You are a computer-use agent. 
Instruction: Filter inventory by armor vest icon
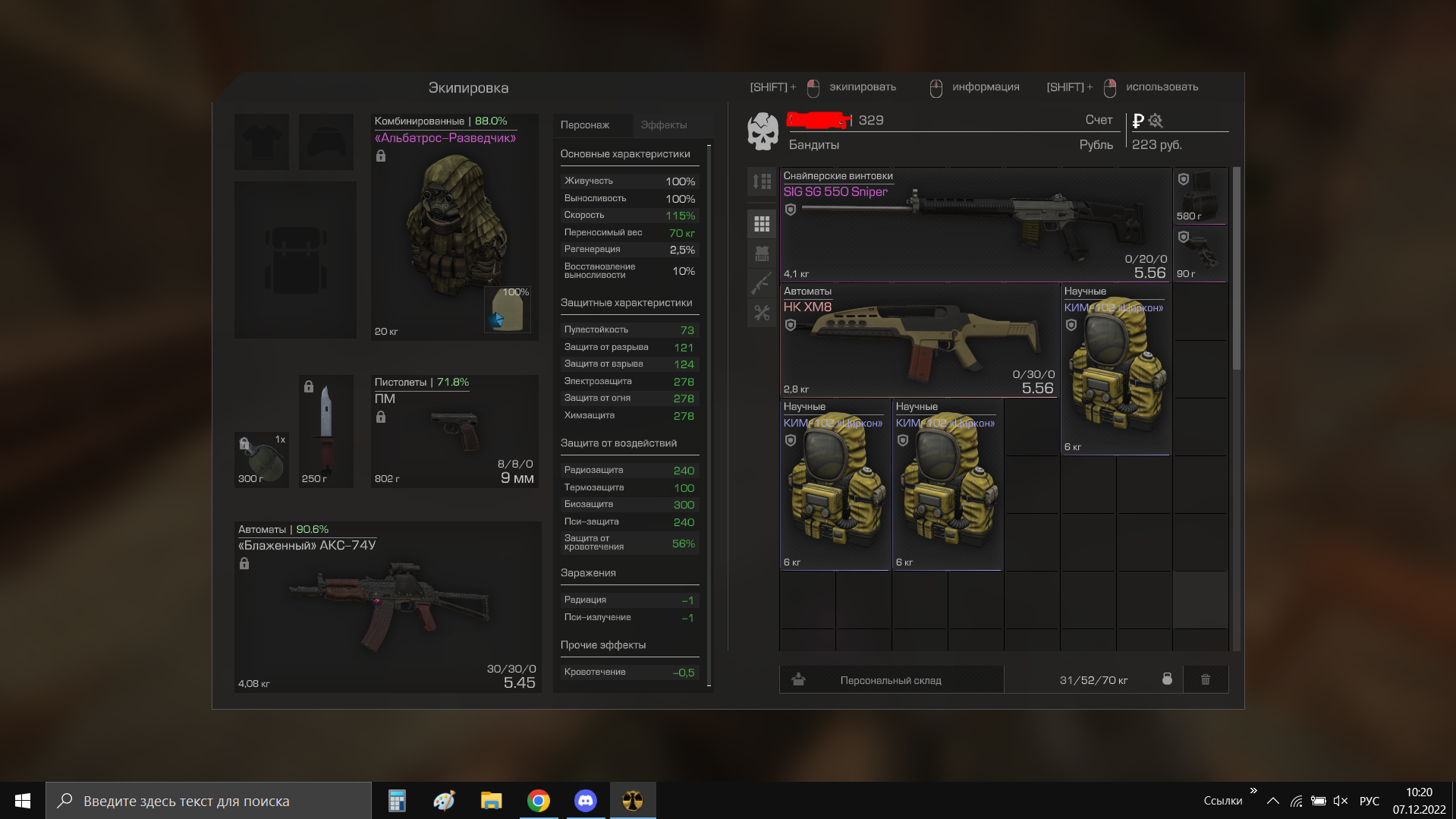(x=762, y=254)
